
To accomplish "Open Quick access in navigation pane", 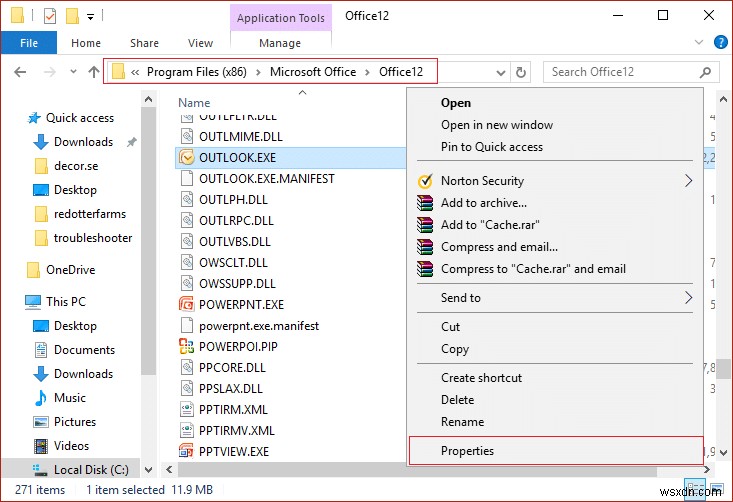I will (x=79, y=118).
